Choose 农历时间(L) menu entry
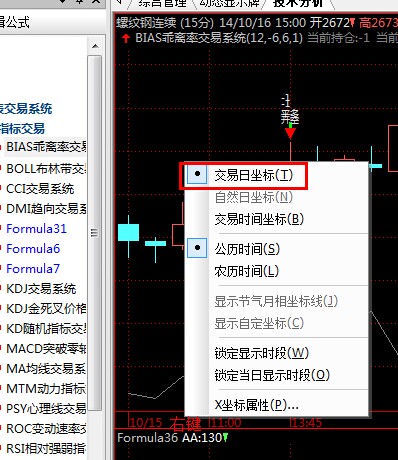Screen dimensions: 398x460 (246, 271)
